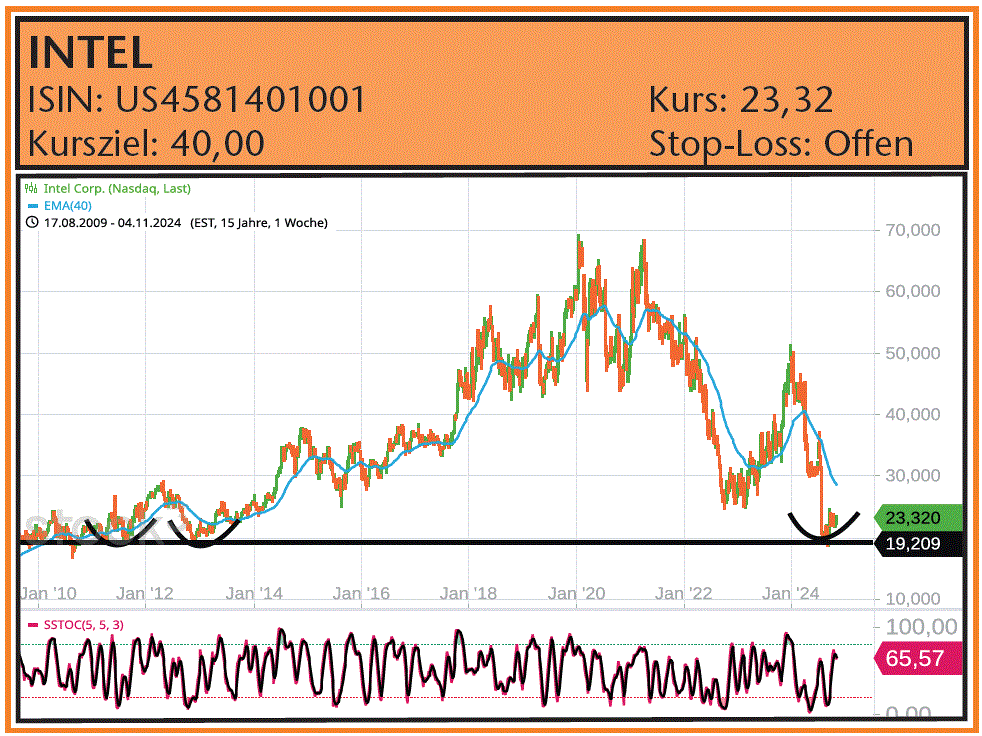Image resolution: width=982 pixels, height=736 pixels.
Task: Click the Jan '20 time axis label
Action: (x=576, y=593)
